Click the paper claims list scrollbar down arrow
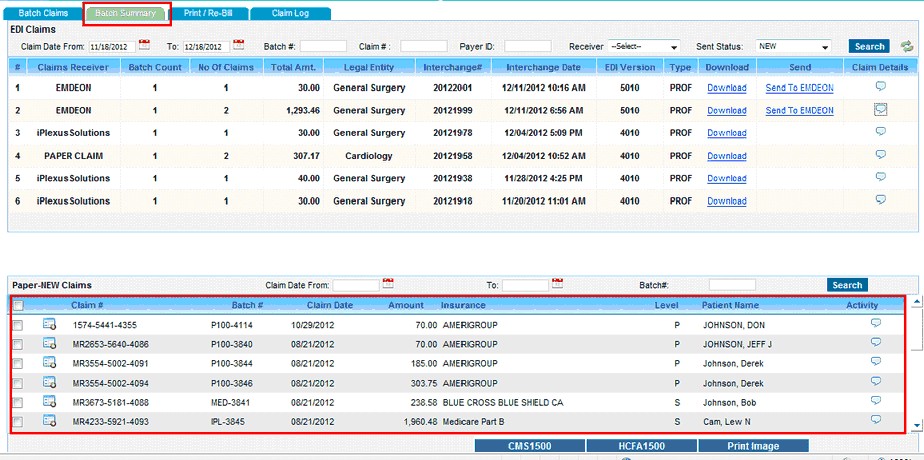The height and width of the screenshot is (460, 924). click(x=918, y=424)
